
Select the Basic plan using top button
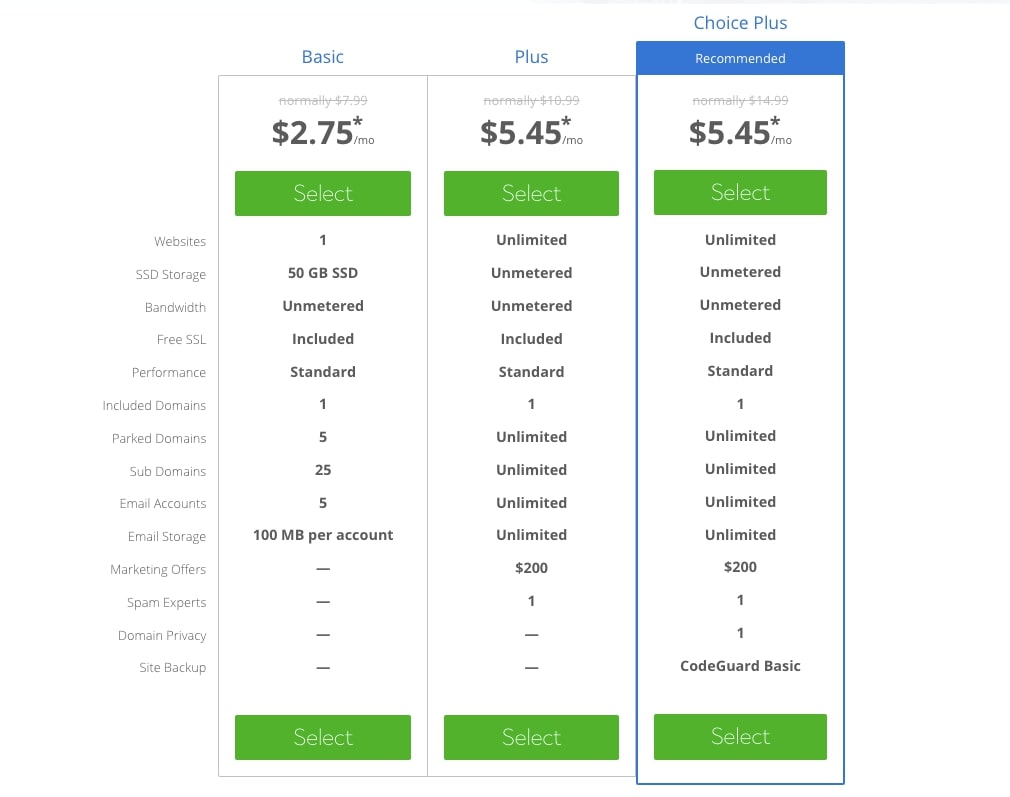point(323,193)
